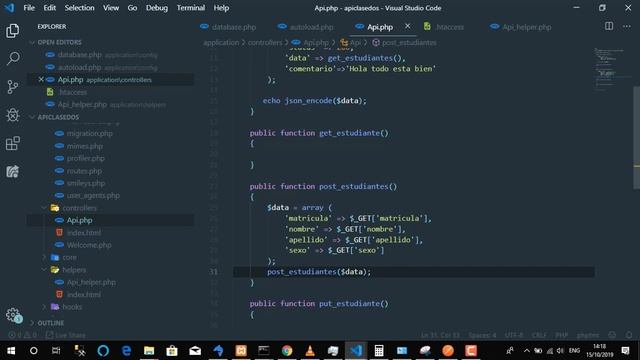Change indentation via Spaces: 4 status item

482,335
